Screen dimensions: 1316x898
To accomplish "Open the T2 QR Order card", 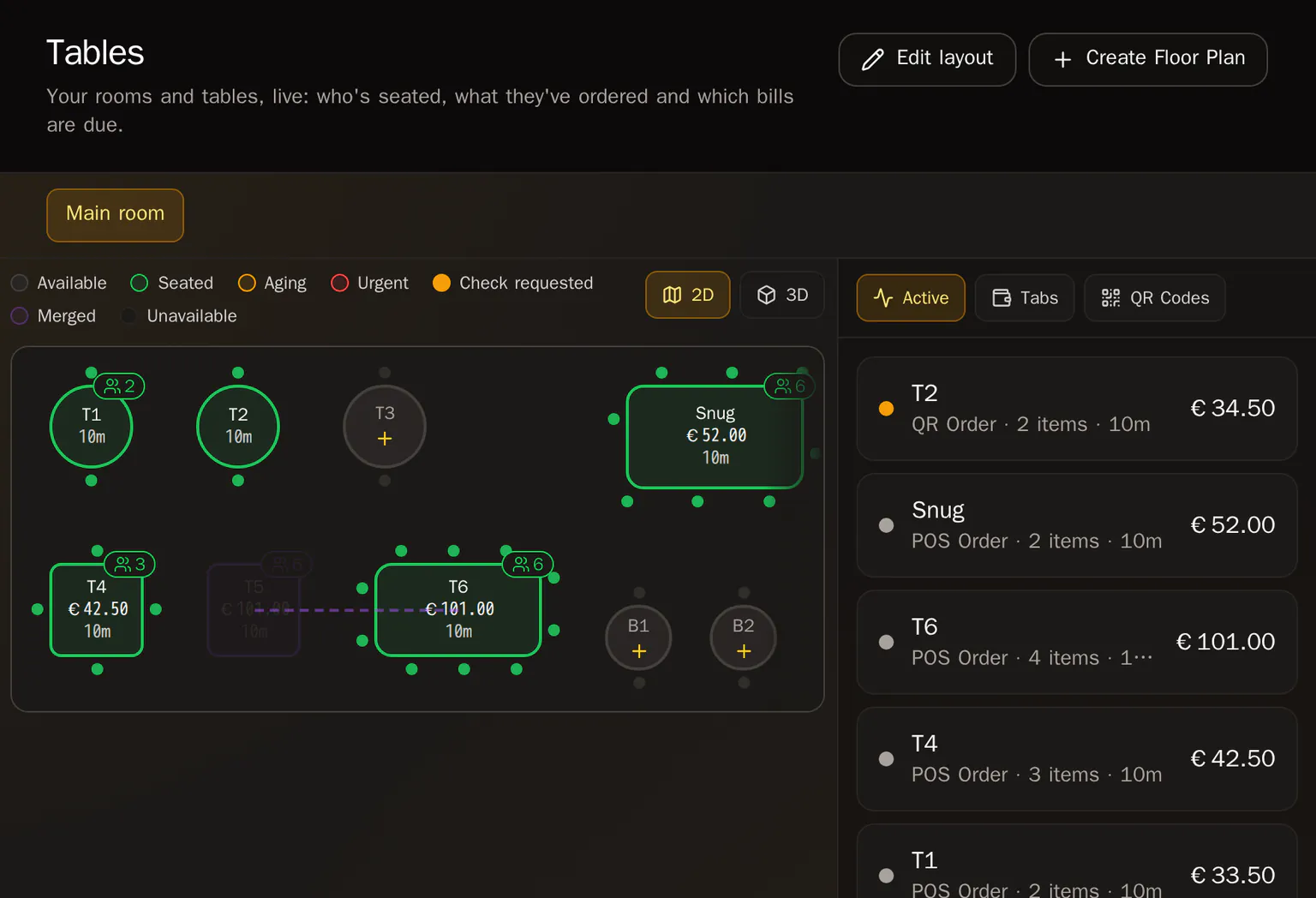I will pyautogui.click(x=1077, y=409).
